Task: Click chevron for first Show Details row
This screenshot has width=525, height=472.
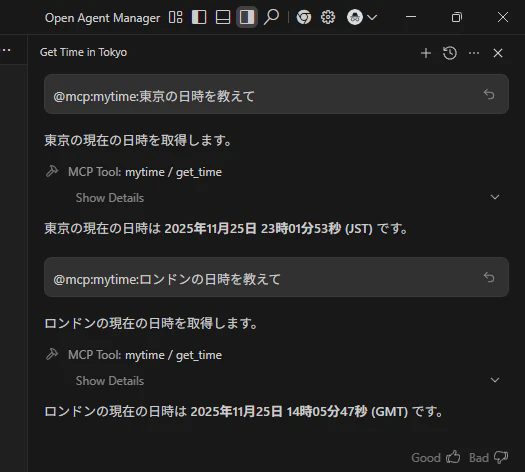Action: pos(495,197)
